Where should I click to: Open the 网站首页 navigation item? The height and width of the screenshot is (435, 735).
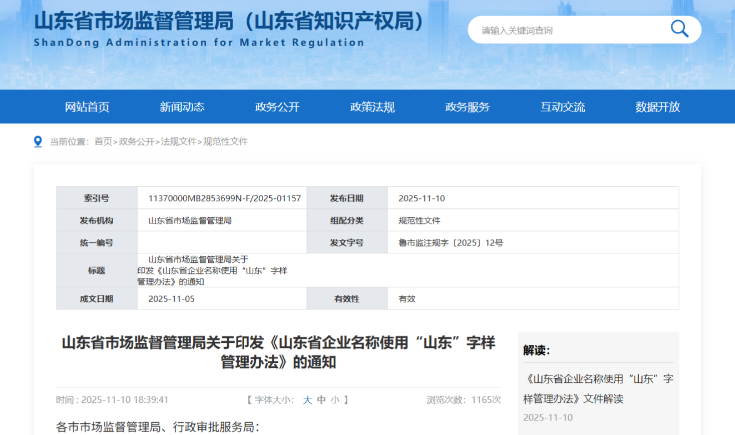pos(87,107)
